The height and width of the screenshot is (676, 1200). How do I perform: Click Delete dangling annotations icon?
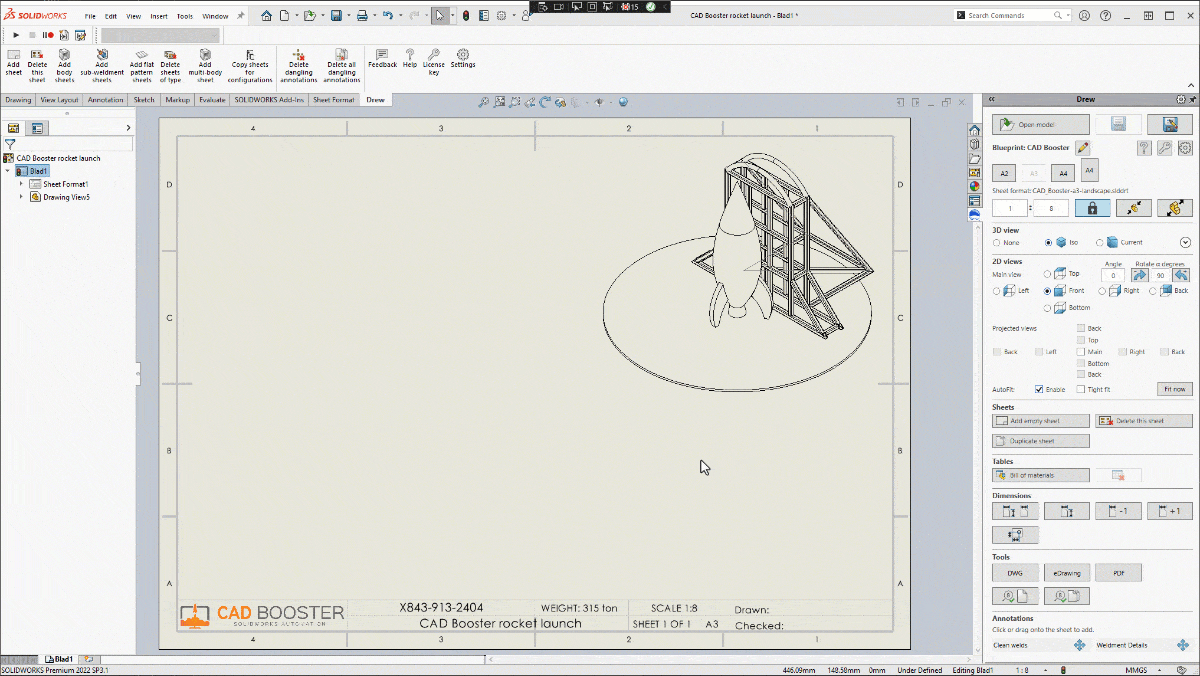click(x=298, y=54)
